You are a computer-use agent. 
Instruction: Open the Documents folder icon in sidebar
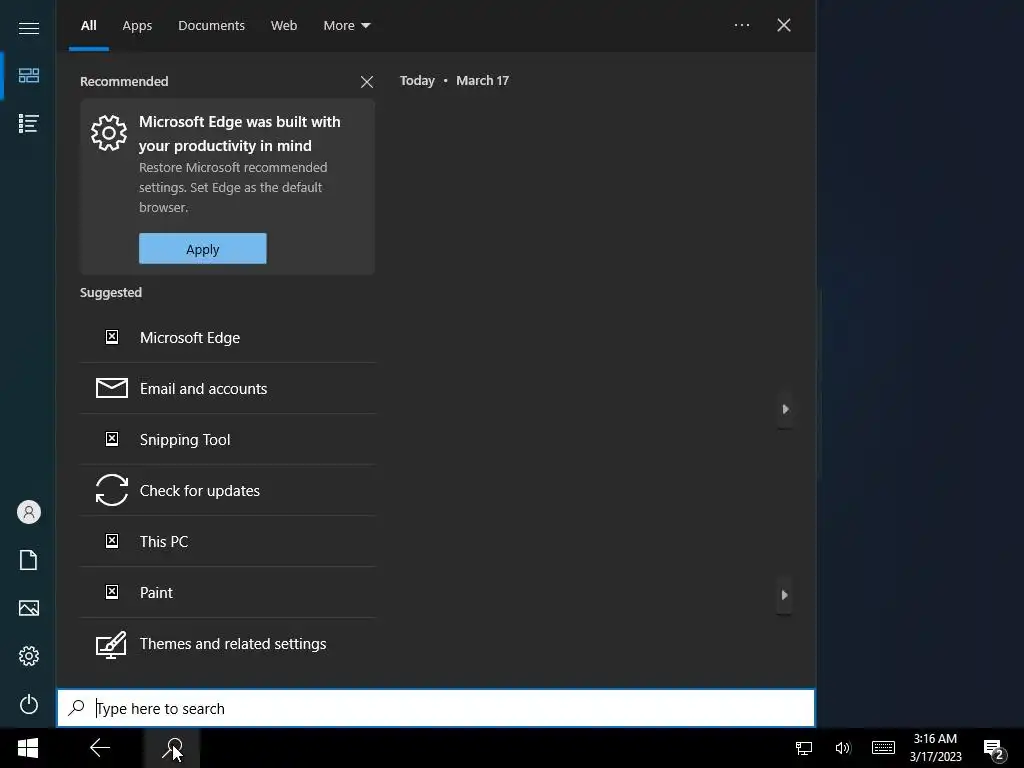[29, 560]
